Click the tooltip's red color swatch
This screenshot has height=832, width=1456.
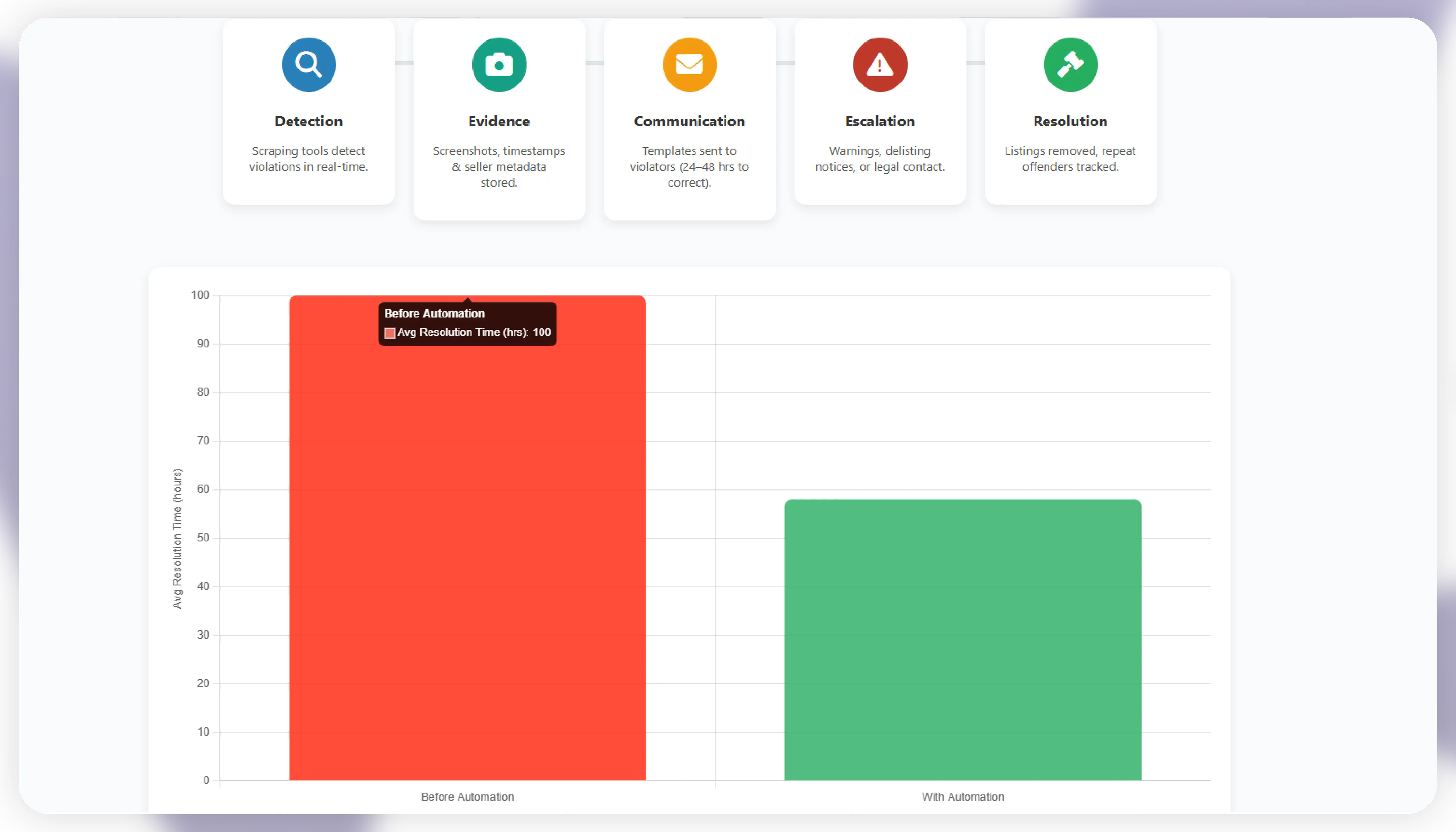390,333
